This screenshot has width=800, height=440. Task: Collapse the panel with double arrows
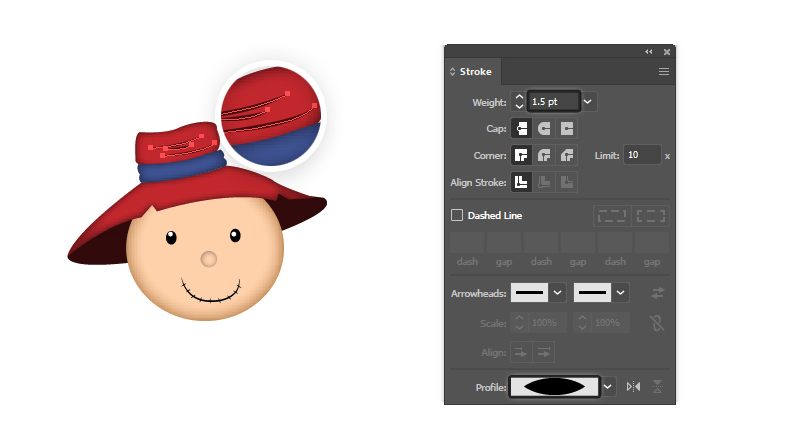(x=648, y=51)
